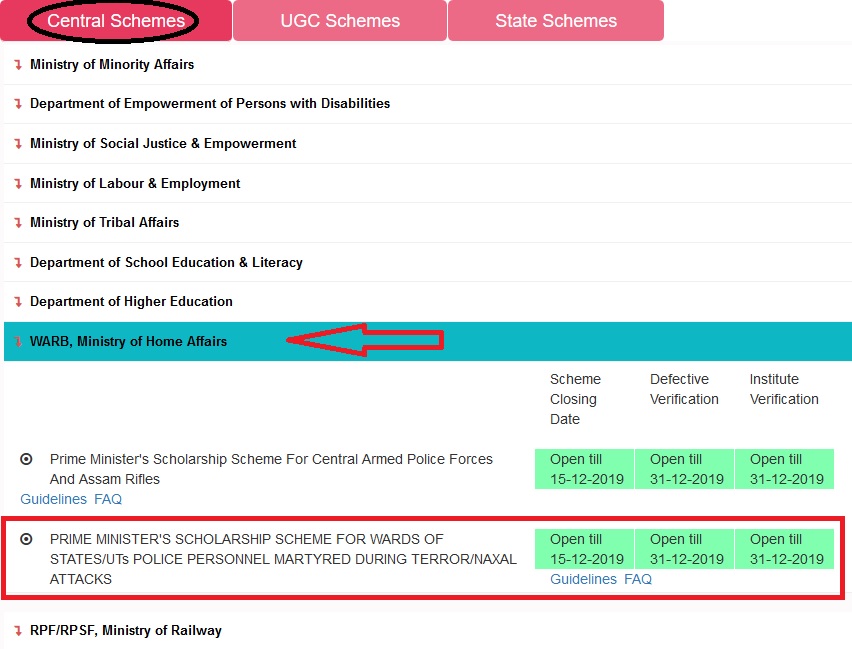Click green Scheme Closing Date cell for States/UTs scheme

pos(584,549)
